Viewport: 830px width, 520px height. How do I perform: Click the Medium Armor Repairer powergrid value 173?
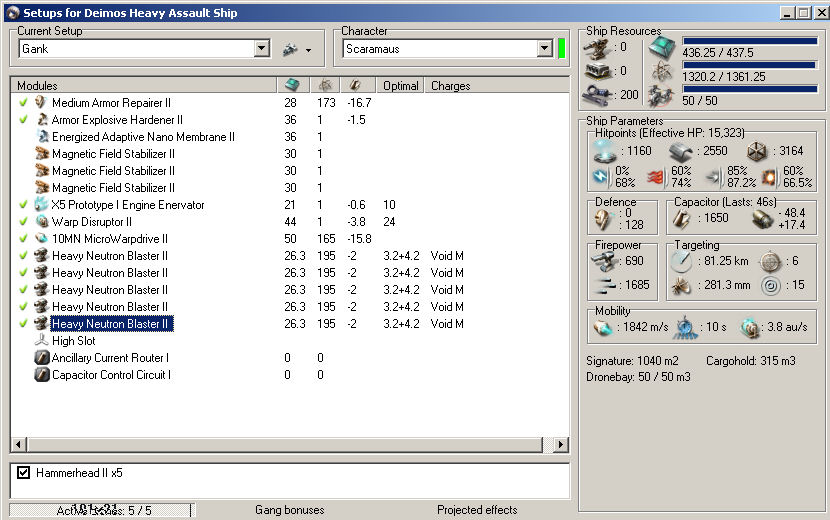(326, 102)
